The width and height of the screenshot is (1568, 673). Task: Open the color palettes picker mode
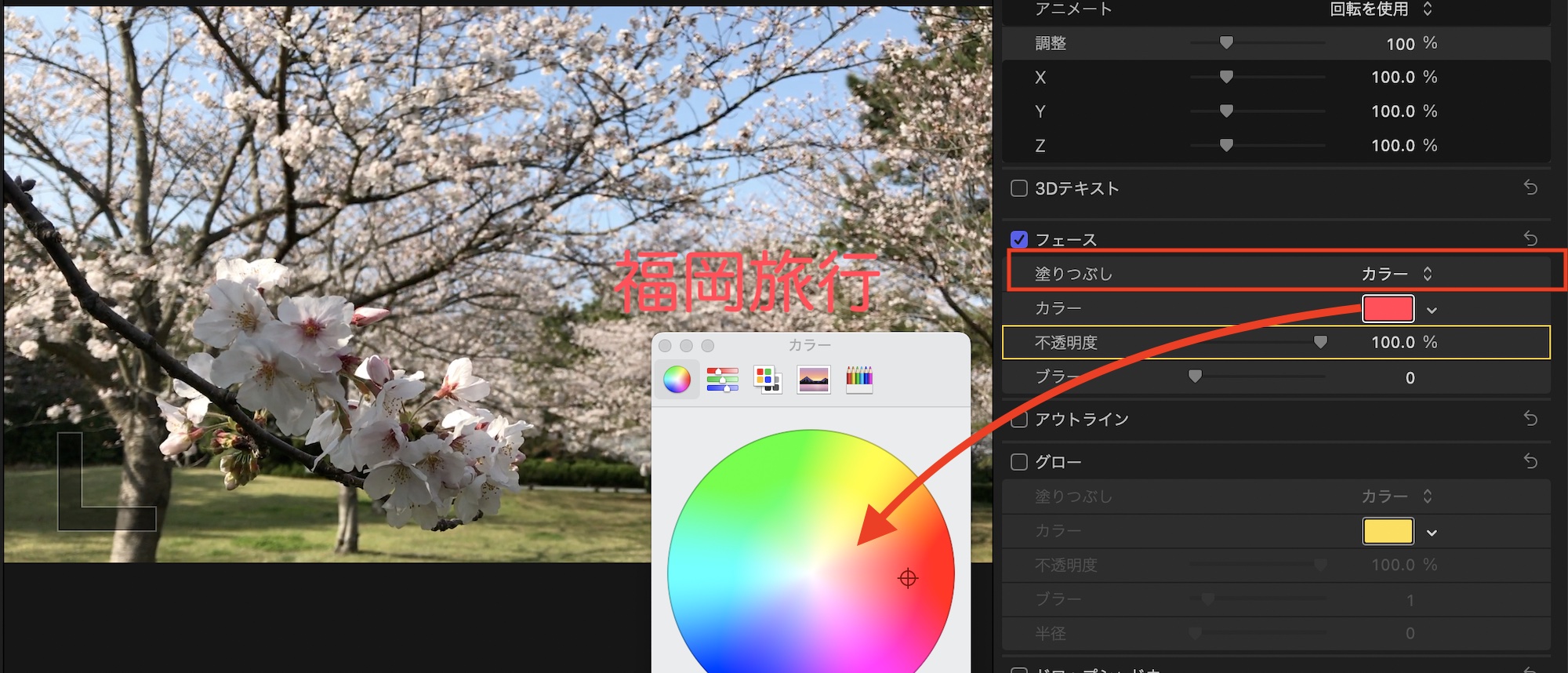768,380
